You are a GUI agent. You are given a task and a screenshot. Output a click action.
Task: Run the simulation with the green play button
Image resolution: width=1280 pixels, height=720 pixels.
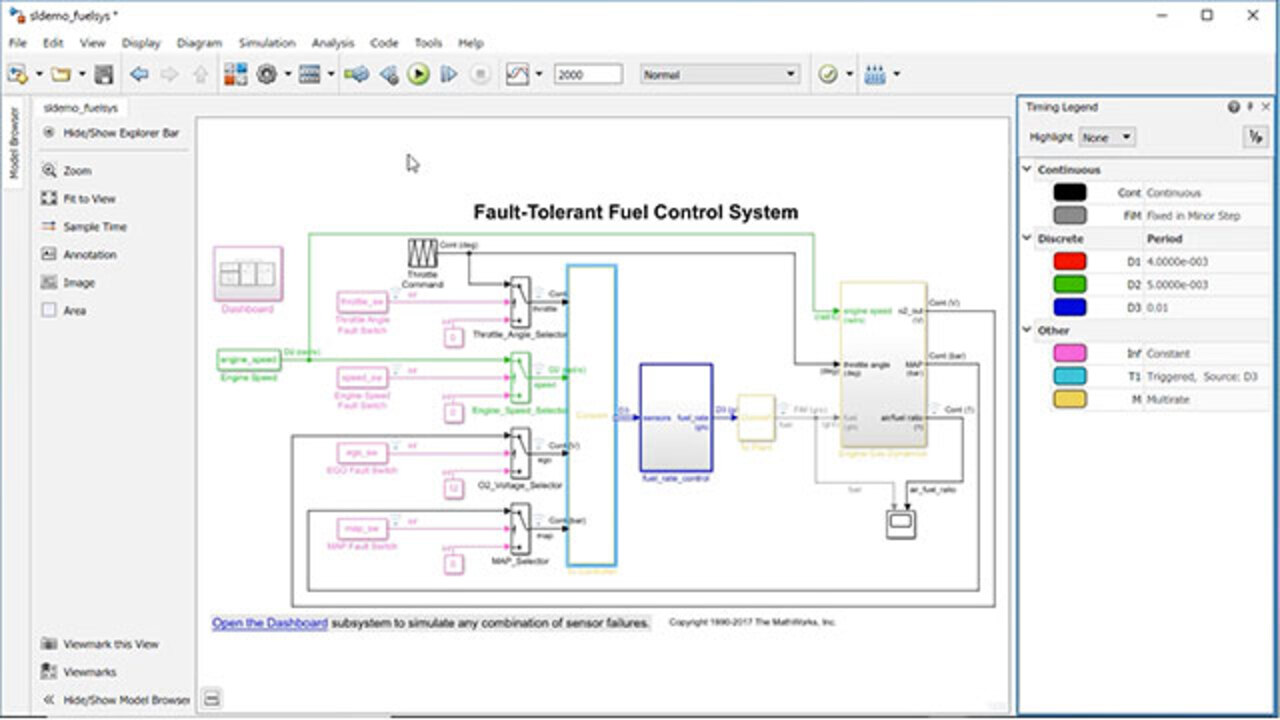418,74
